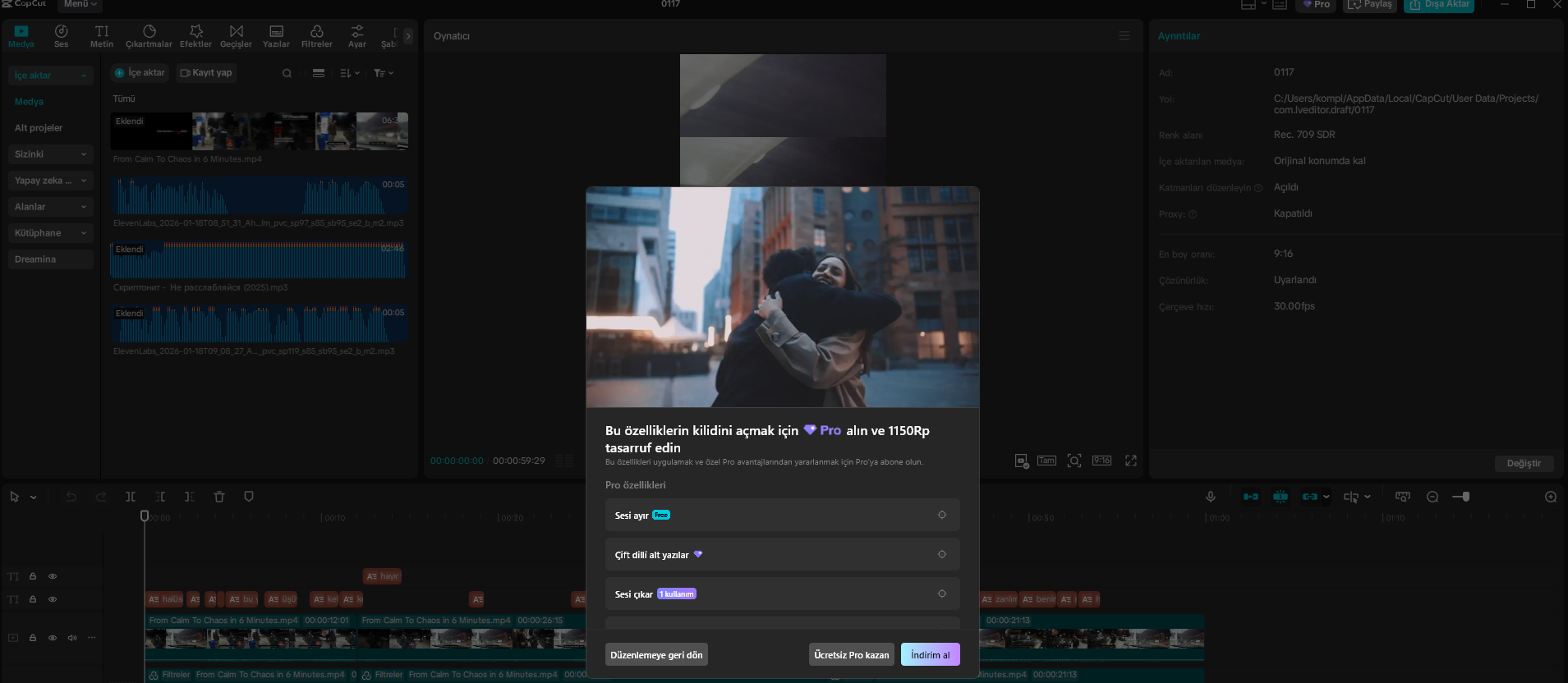Select the video thumbnail From Calm To Chaos
The image size is (1568, 683).
click(260, 131)
